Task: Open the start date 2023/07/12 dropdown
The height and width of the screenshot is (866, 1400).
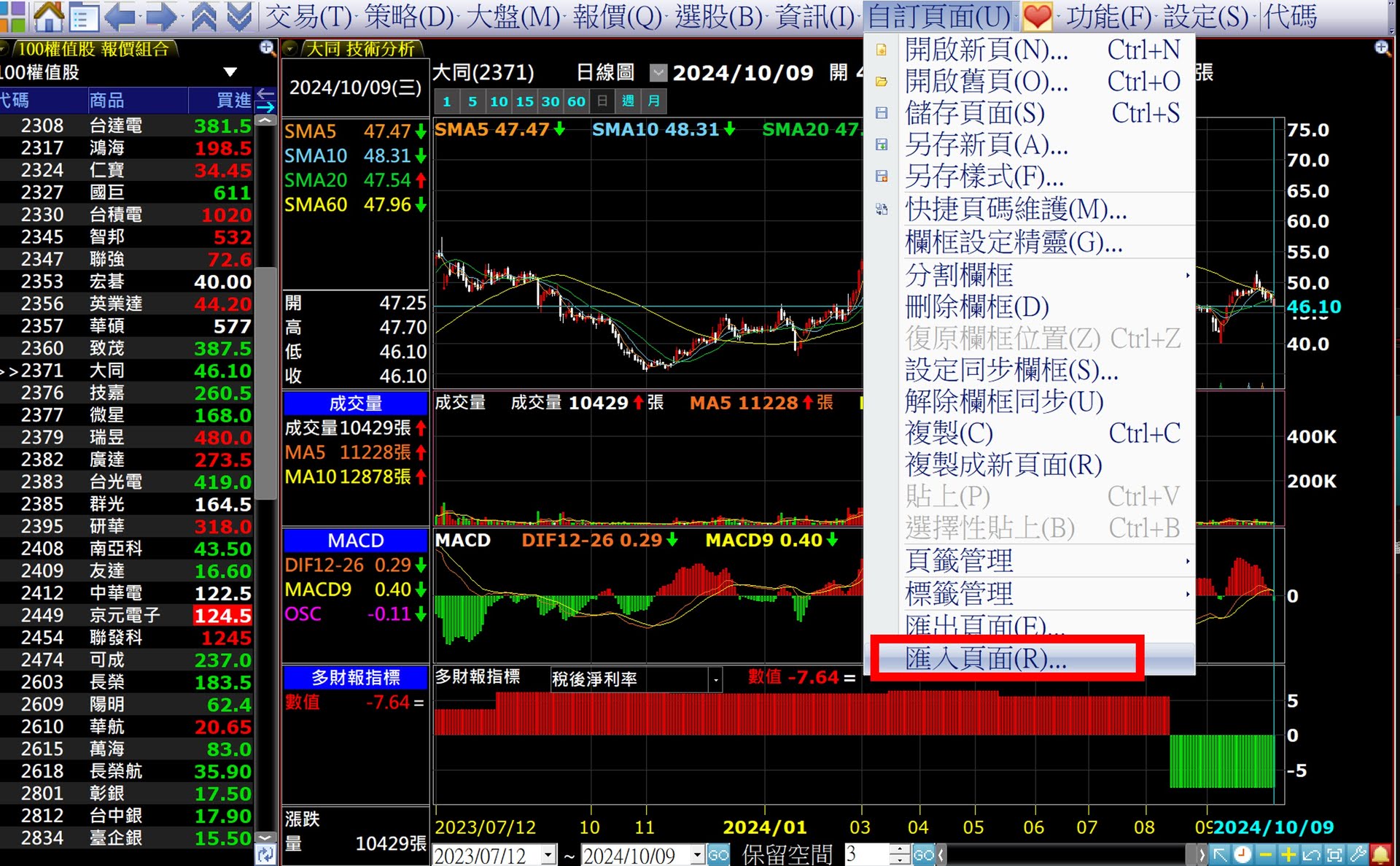Action: click(x=548, y=854)
